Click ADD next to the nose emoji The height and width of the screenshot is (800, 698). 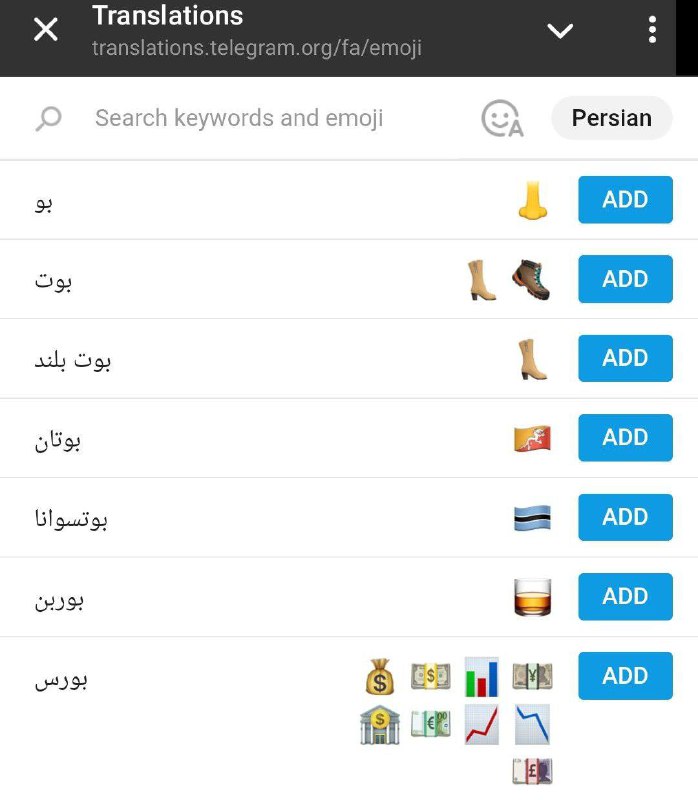[625, 199]
